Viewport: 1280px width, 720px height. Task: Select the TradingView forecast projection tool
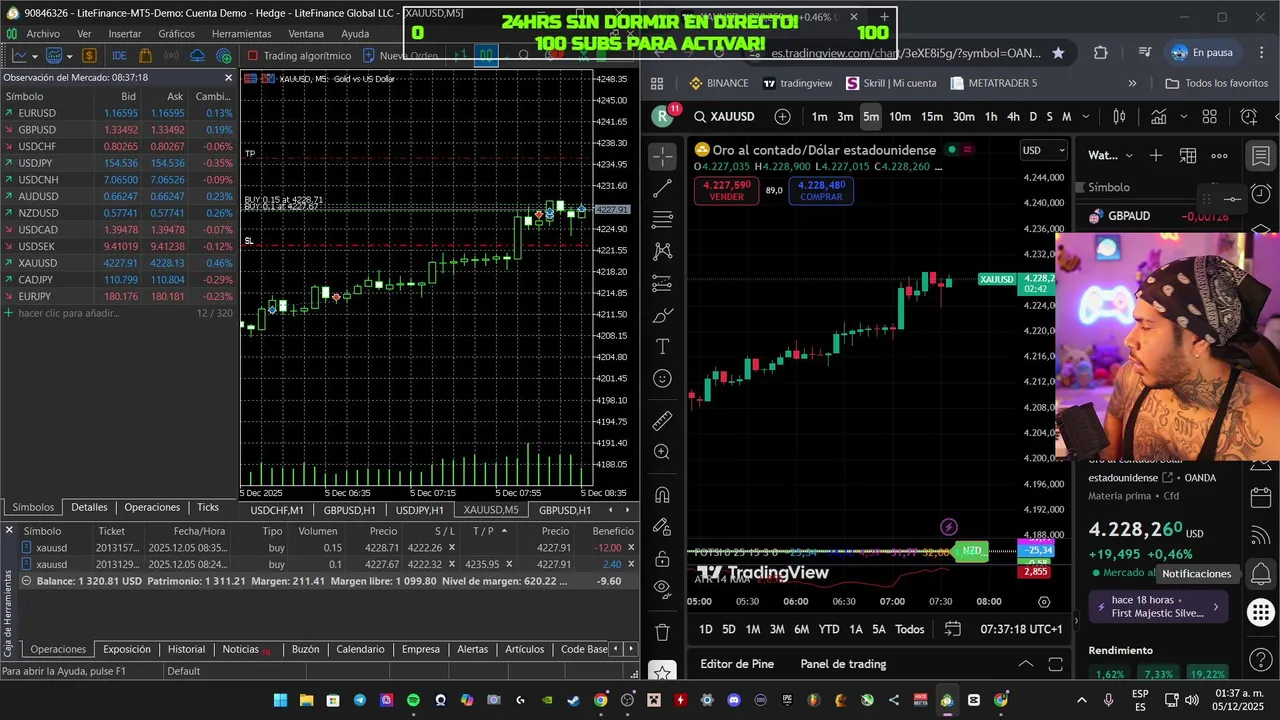[662, 284]
